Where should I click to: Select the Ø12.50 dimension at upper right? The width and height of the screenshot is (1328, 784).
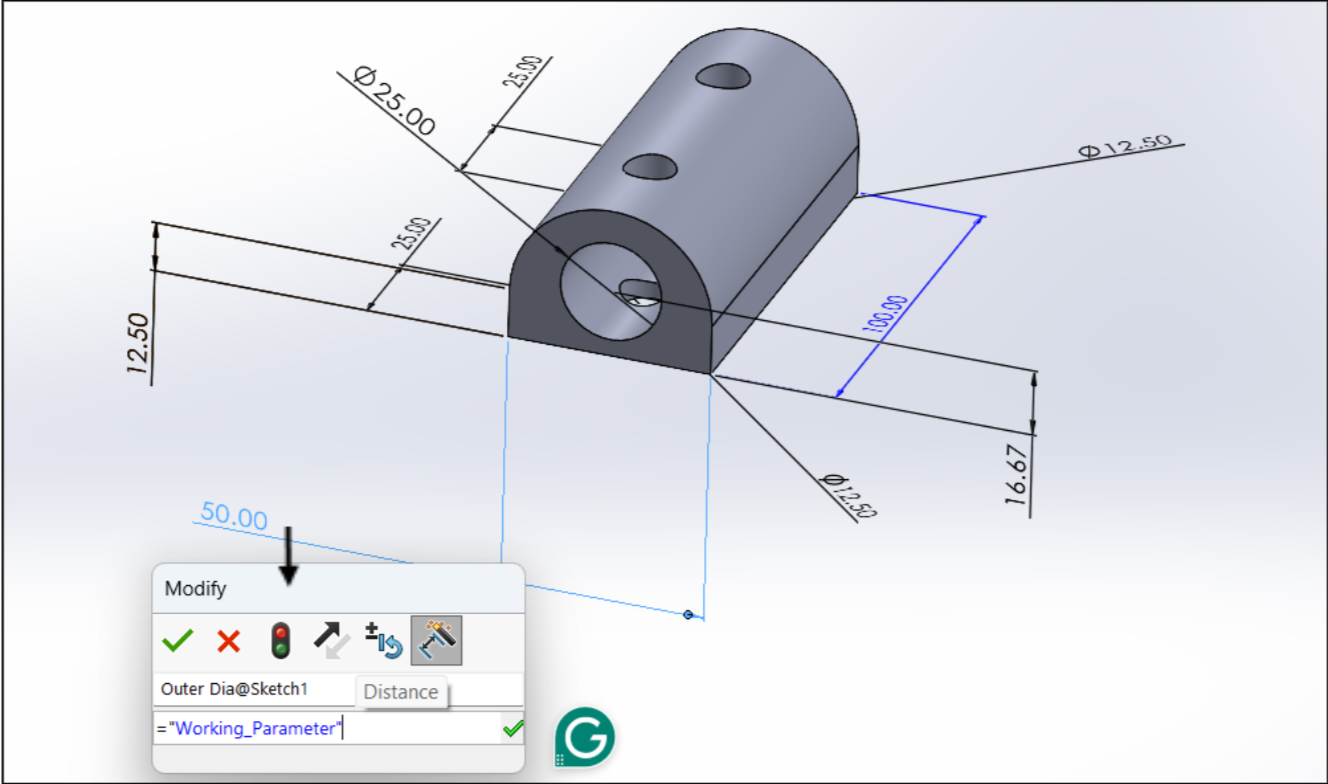(1124, 147)
